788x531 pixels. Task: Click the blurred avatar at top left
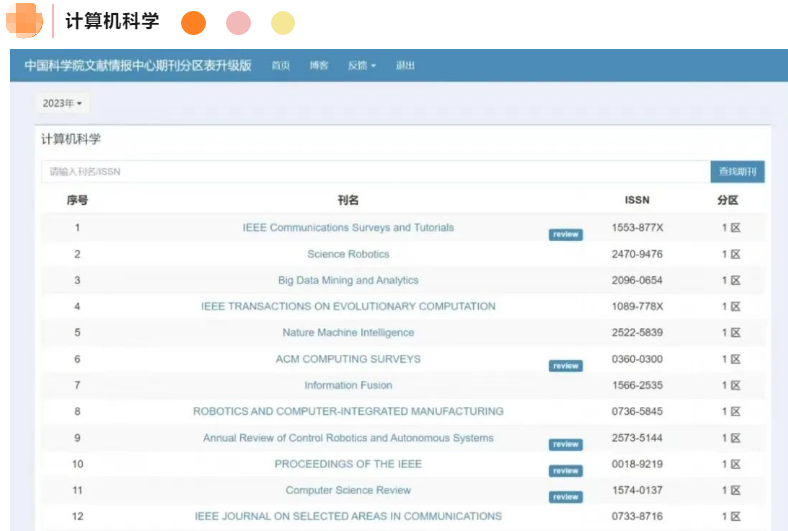click(24, 21)
